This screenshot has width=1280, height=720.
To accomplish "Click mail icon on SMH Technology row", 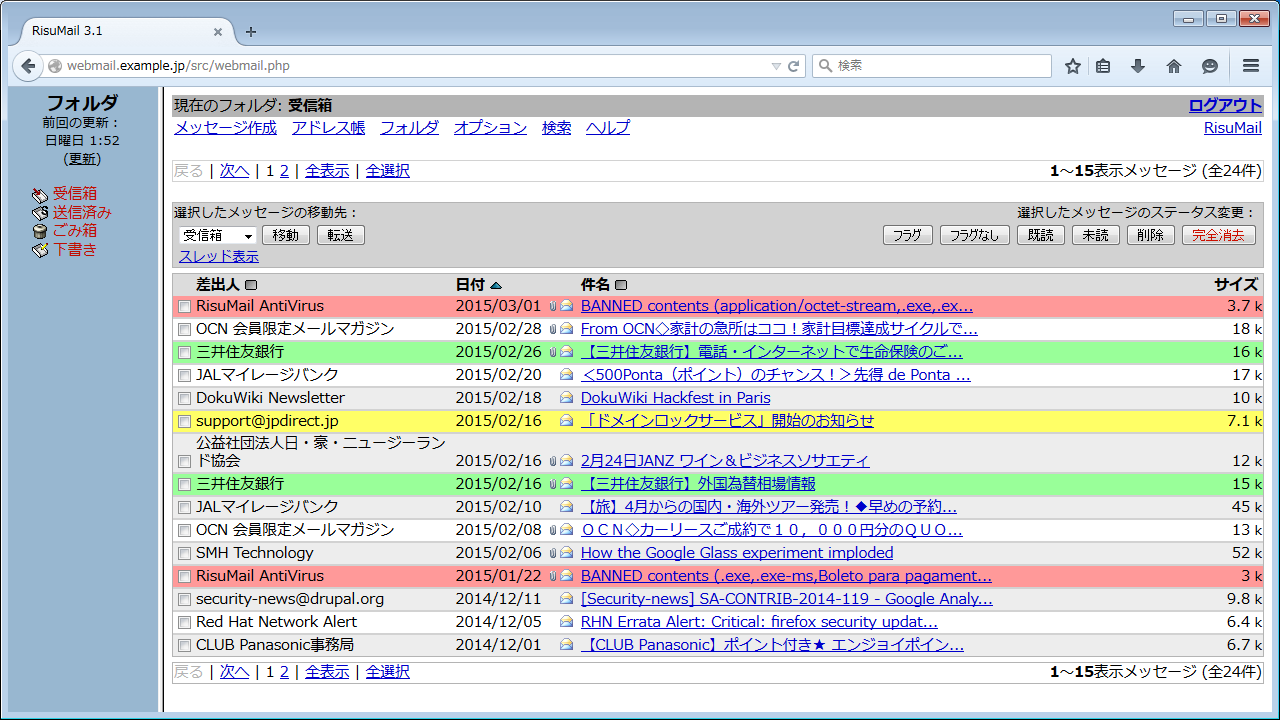I will click(566, 553).
